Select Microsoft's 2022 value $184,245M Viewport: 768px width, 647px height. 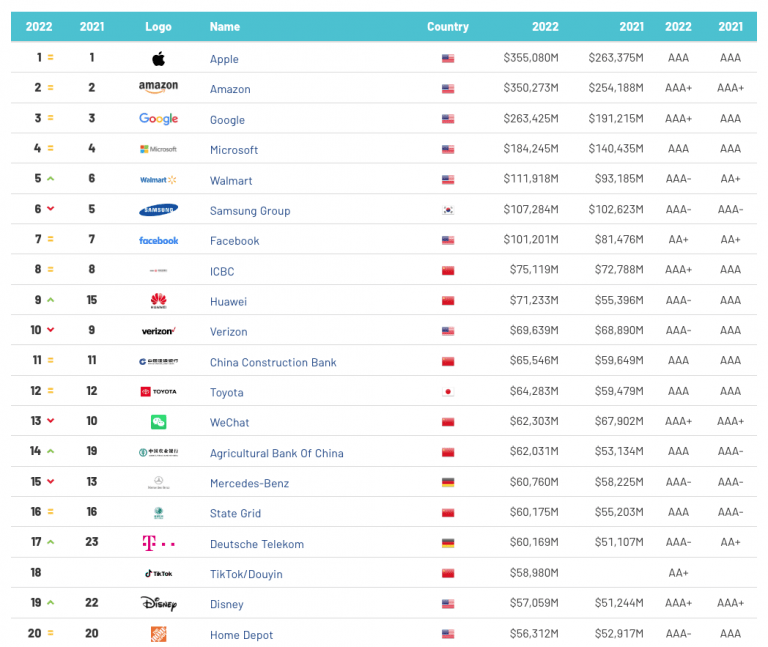531,148
